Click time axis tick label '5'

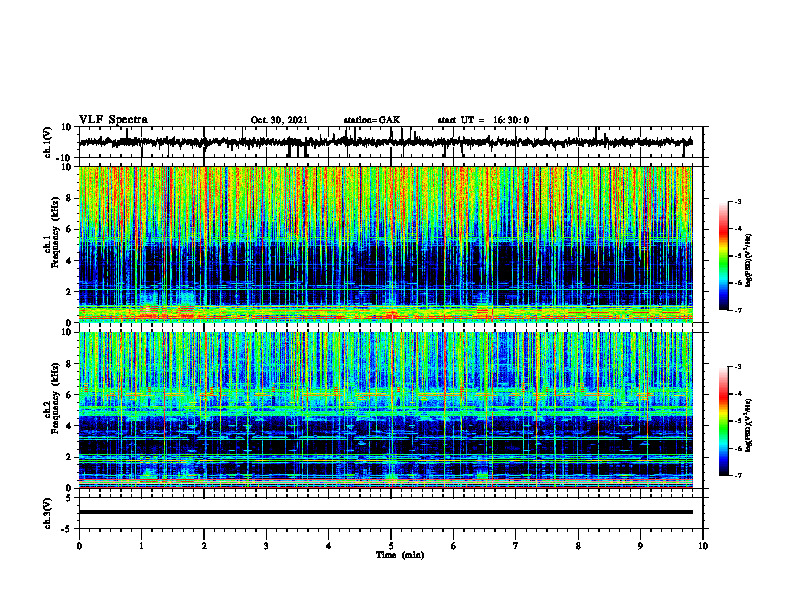(391, 546)
